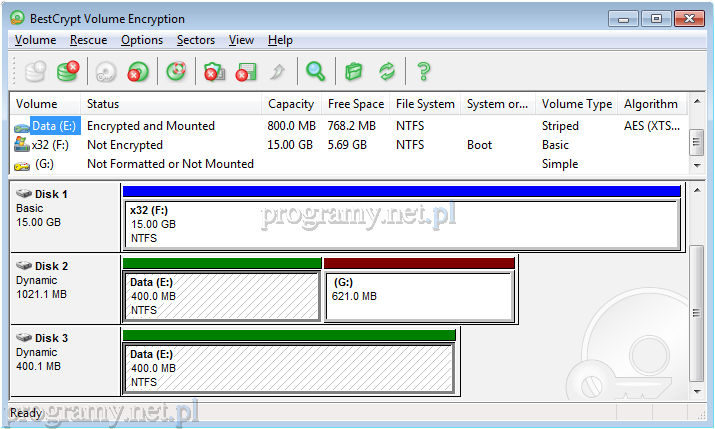The image size is (715, 429).
Task: Sort the list by Capacity column header
Action: (292, 104)
